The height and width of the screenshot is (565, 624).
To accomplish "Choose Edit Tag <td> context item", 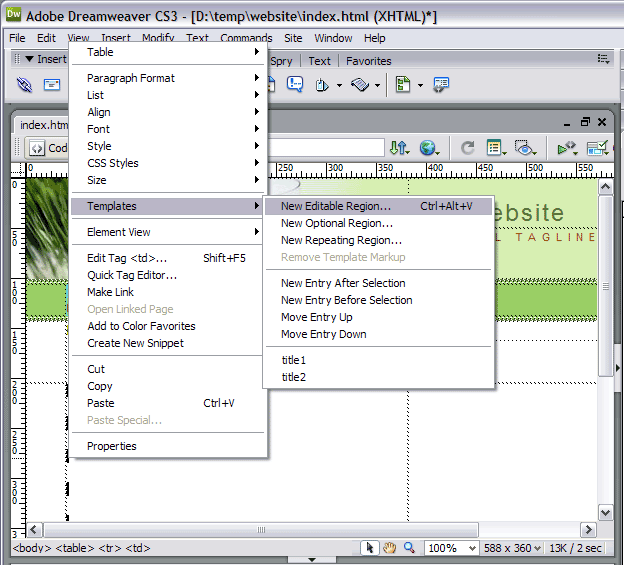I will click(x=168, y=258).
